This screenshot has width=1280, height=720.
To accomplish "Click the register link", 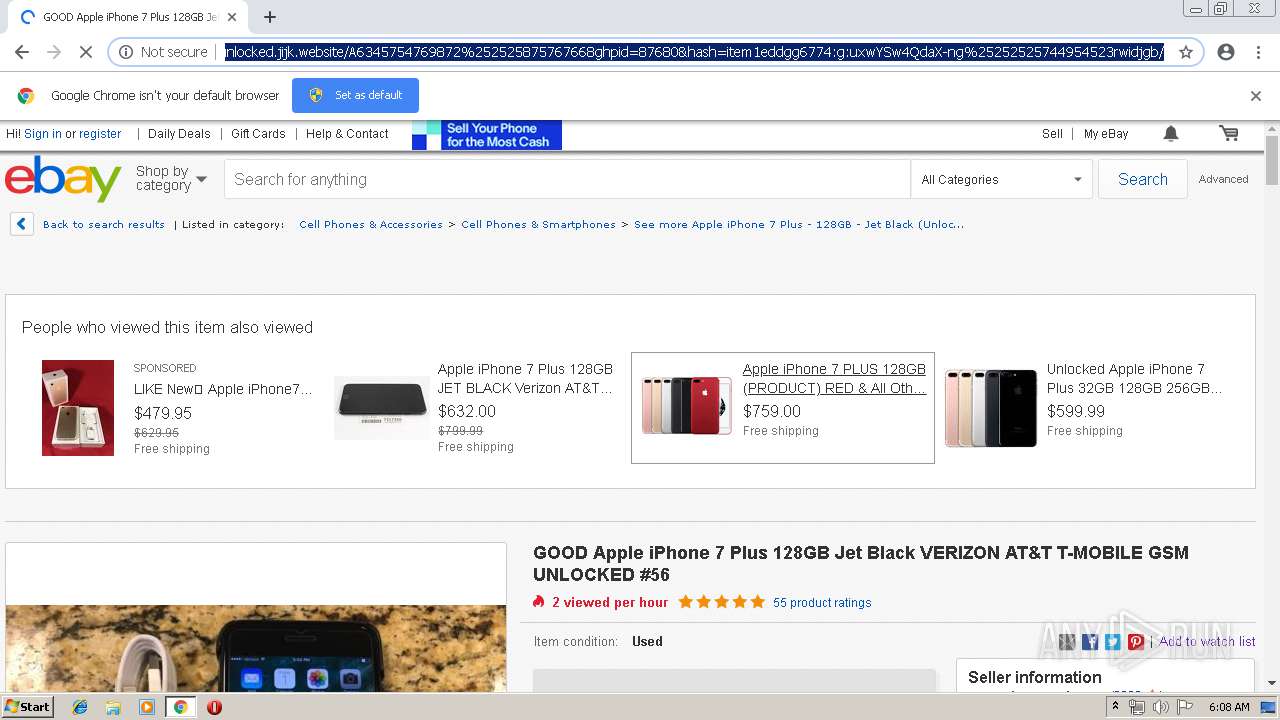I will pyautogui.click(x=100, y=133).
